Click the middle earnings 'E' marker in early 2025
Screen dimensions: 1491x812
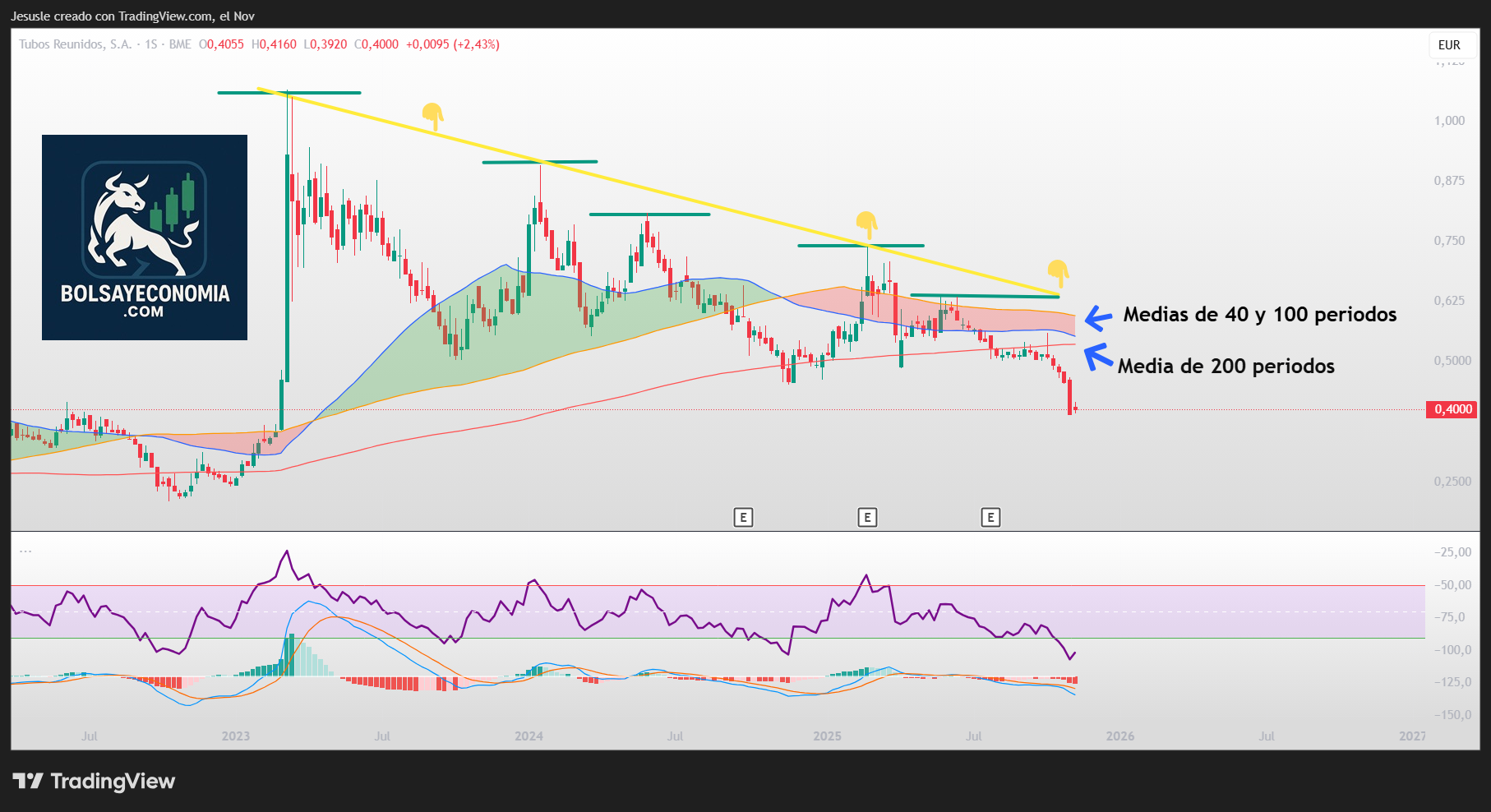pos(867,517)
